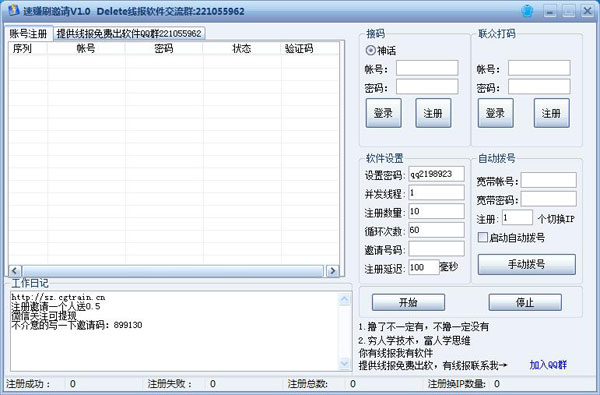Enable the 启动自动拨号 checkbox
This screenshot has height=395, width=600.
click(483, 237)
